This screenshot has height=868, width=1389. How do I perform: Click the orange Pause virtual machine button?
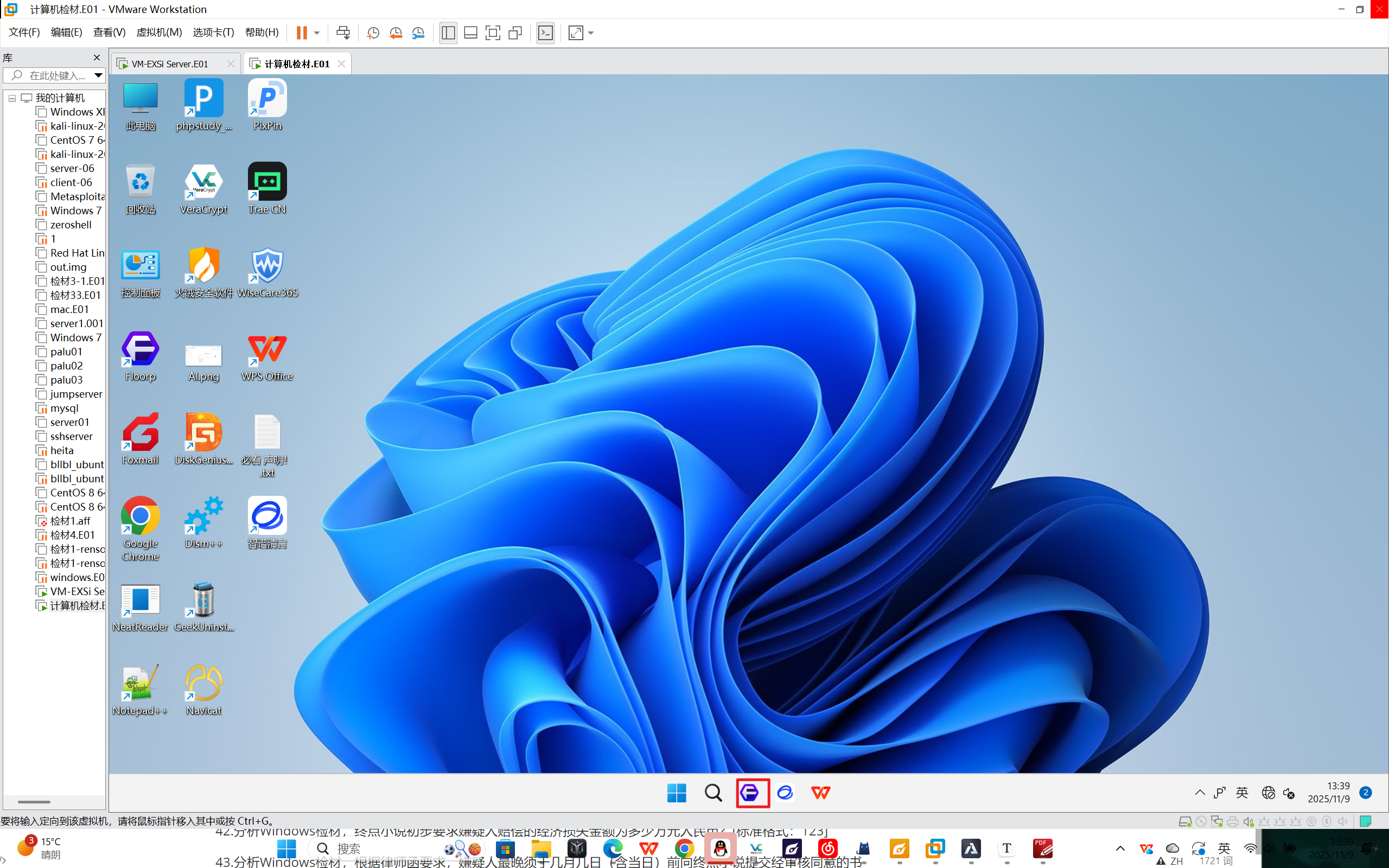(x=301, y=33)
